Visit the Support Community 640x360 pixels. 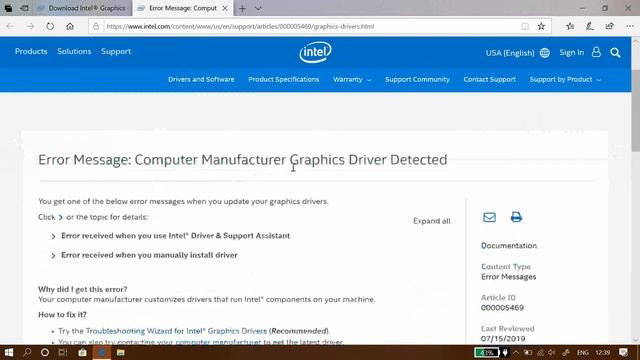pyautogui.click(x=417, y=80)
